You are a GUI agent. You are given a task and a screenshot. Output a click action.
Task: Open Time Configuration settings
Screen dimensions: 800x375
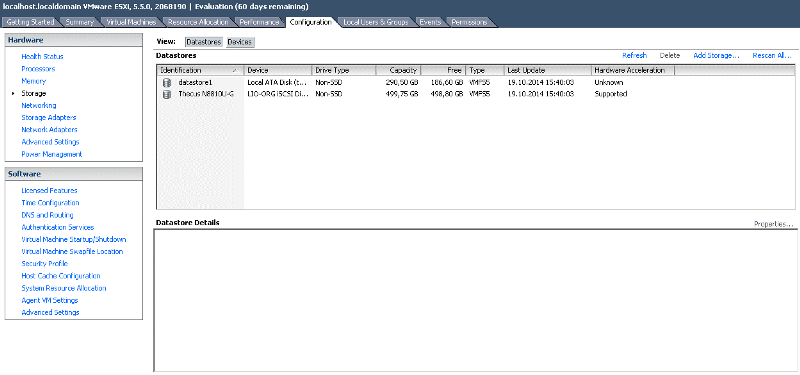click(x=51, y=203)
